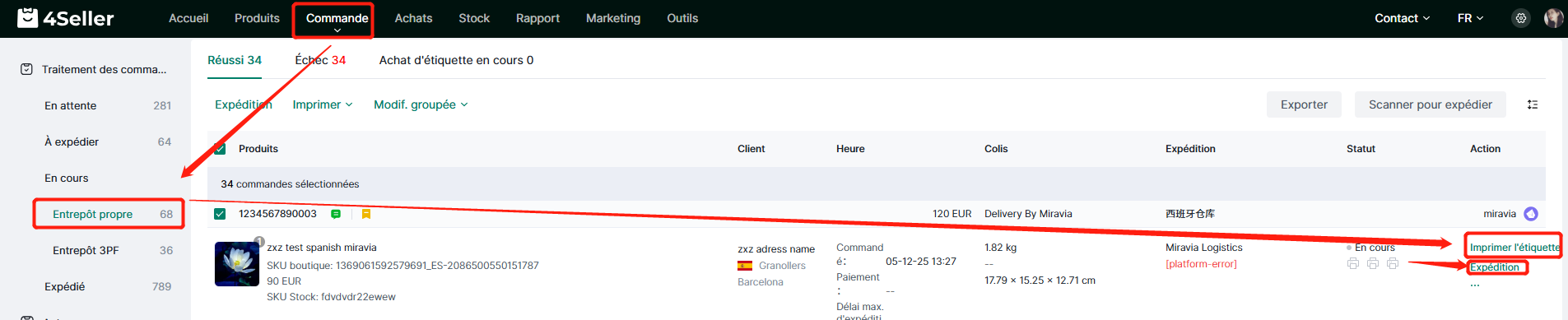Click the Traitement des commandes sidebar icon
The width and height of the screenshot is (1568, 320).
pos(26,69)
